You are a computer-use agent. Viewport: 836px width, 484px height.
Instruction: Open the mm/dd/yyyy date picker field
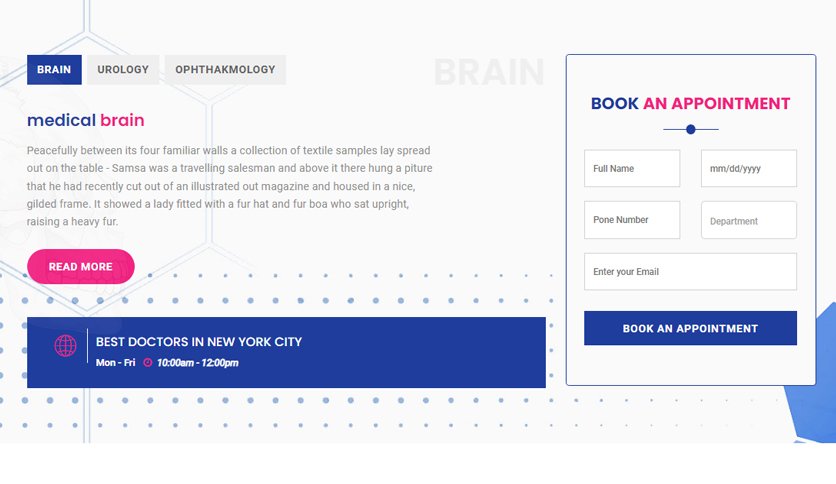pos(749,168)
